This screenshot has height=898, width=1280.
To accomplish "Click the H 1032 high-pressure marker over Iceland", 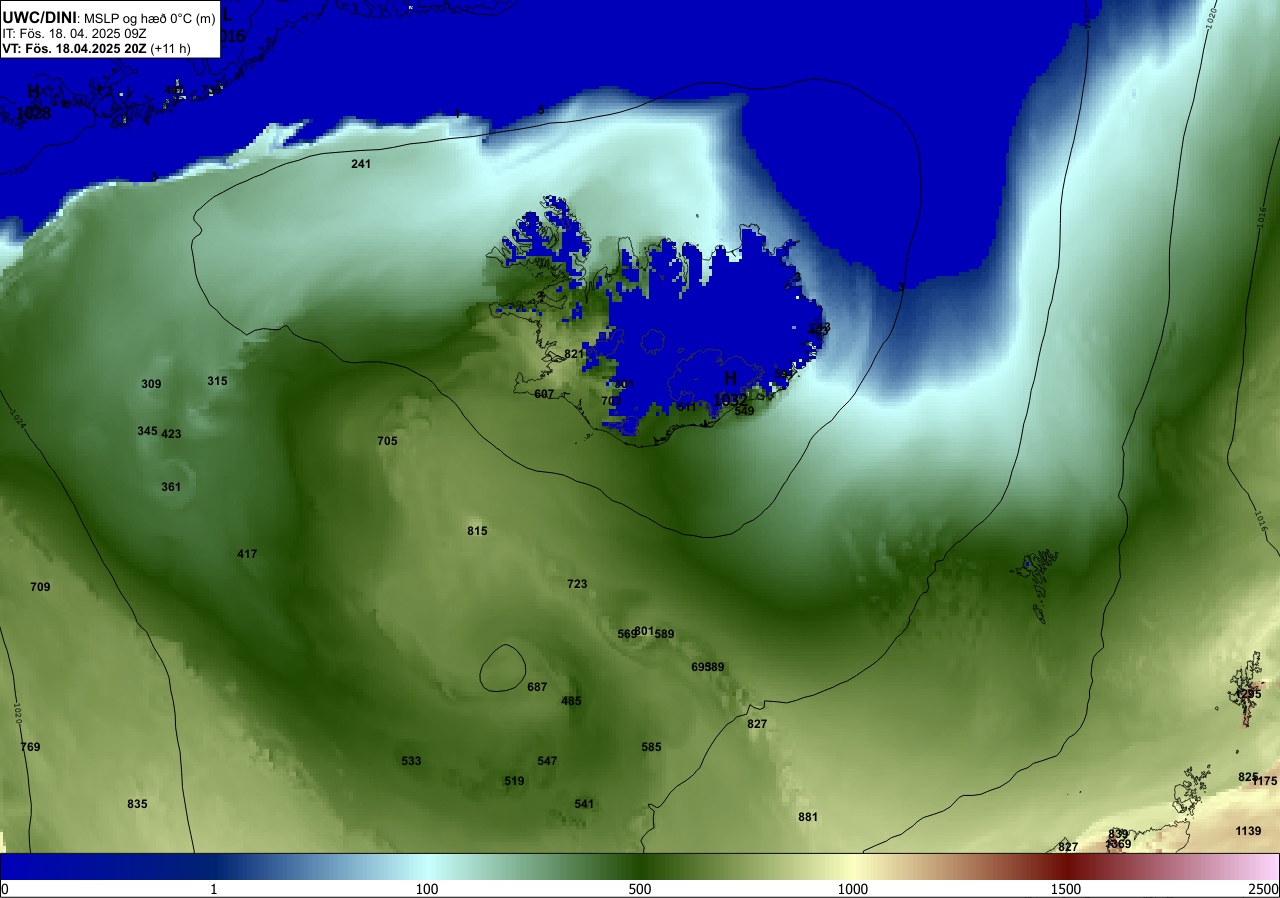I will point(731,388).
